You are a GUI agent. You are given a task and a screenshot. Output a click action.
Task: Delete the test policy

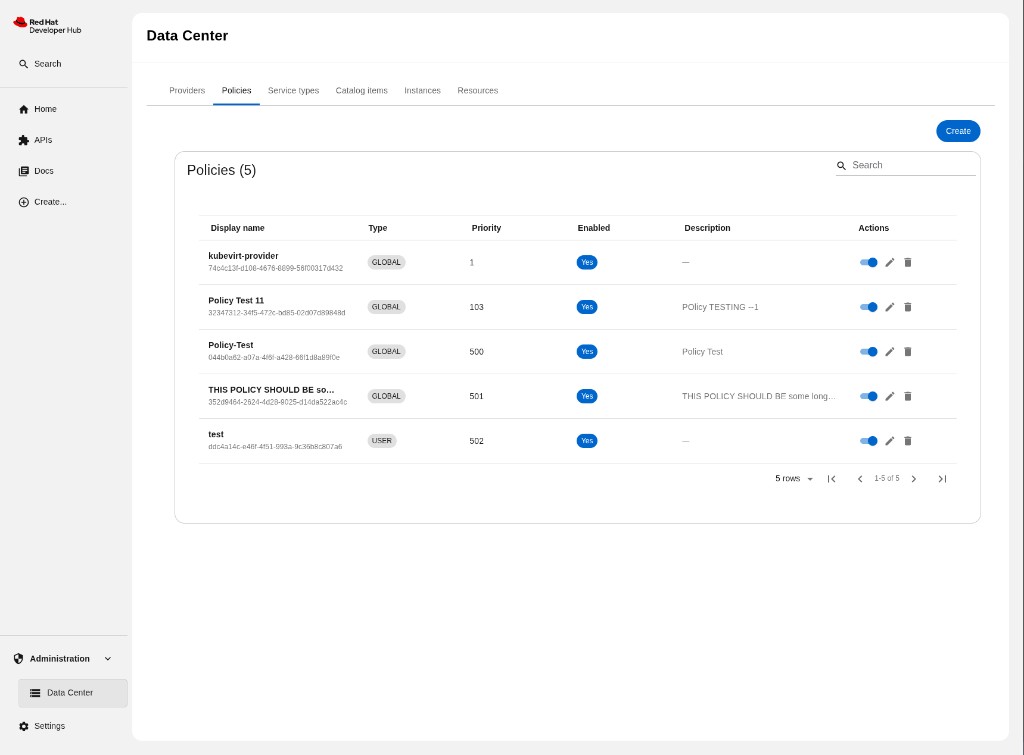(x=908, y=441)
